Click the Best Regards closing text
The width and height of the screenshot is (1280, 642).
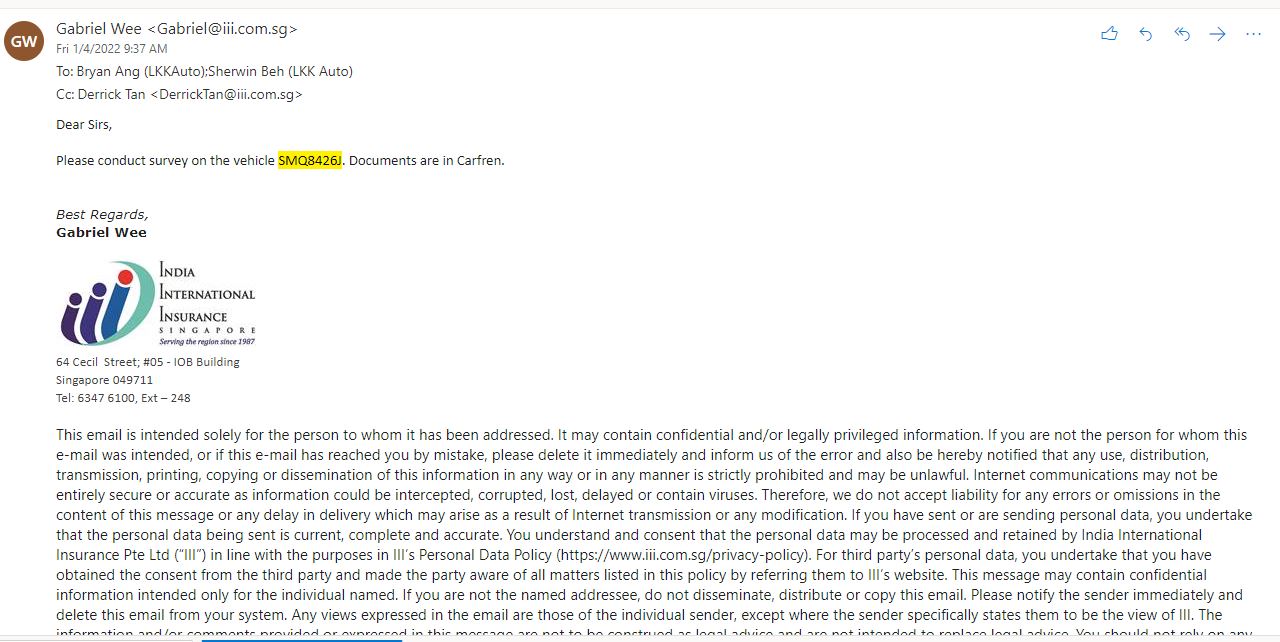tap(102, 214)
